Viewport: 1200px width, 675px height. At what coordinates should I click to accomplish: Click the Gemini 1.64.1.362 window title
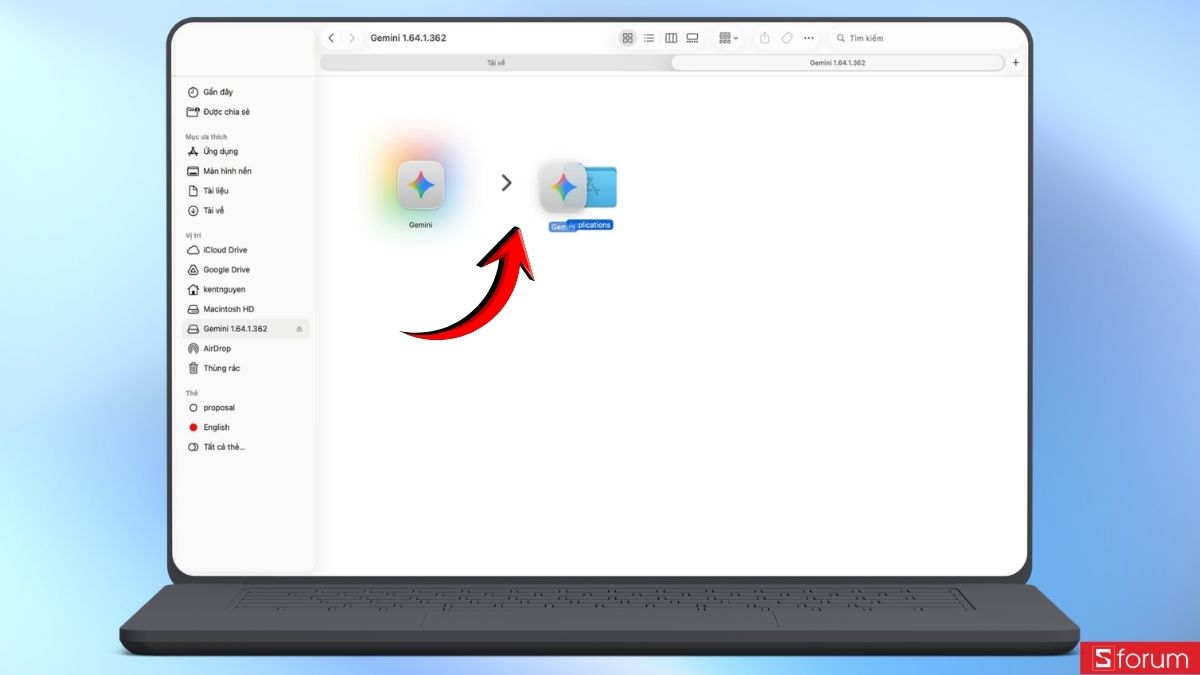tap(408, 38)
